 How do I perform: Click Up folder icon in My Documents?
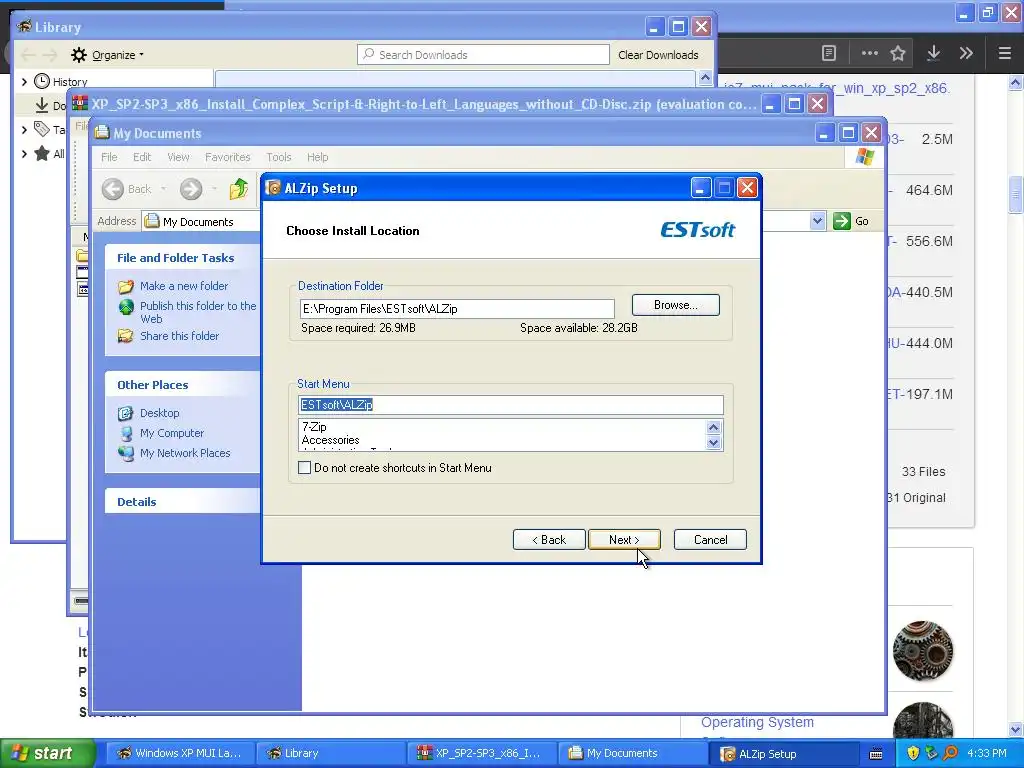(x=239, y=189)
